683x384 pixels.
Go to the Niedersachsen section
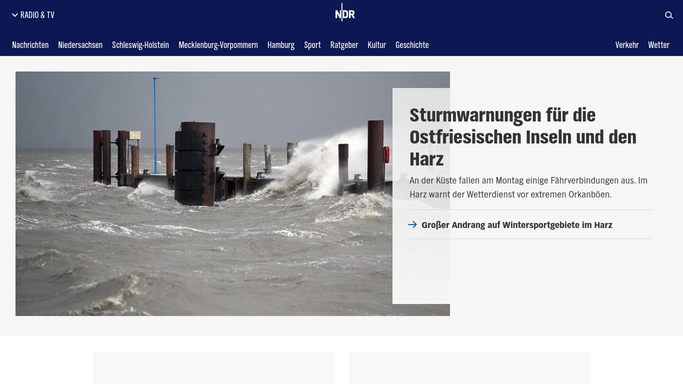[80, 45]
